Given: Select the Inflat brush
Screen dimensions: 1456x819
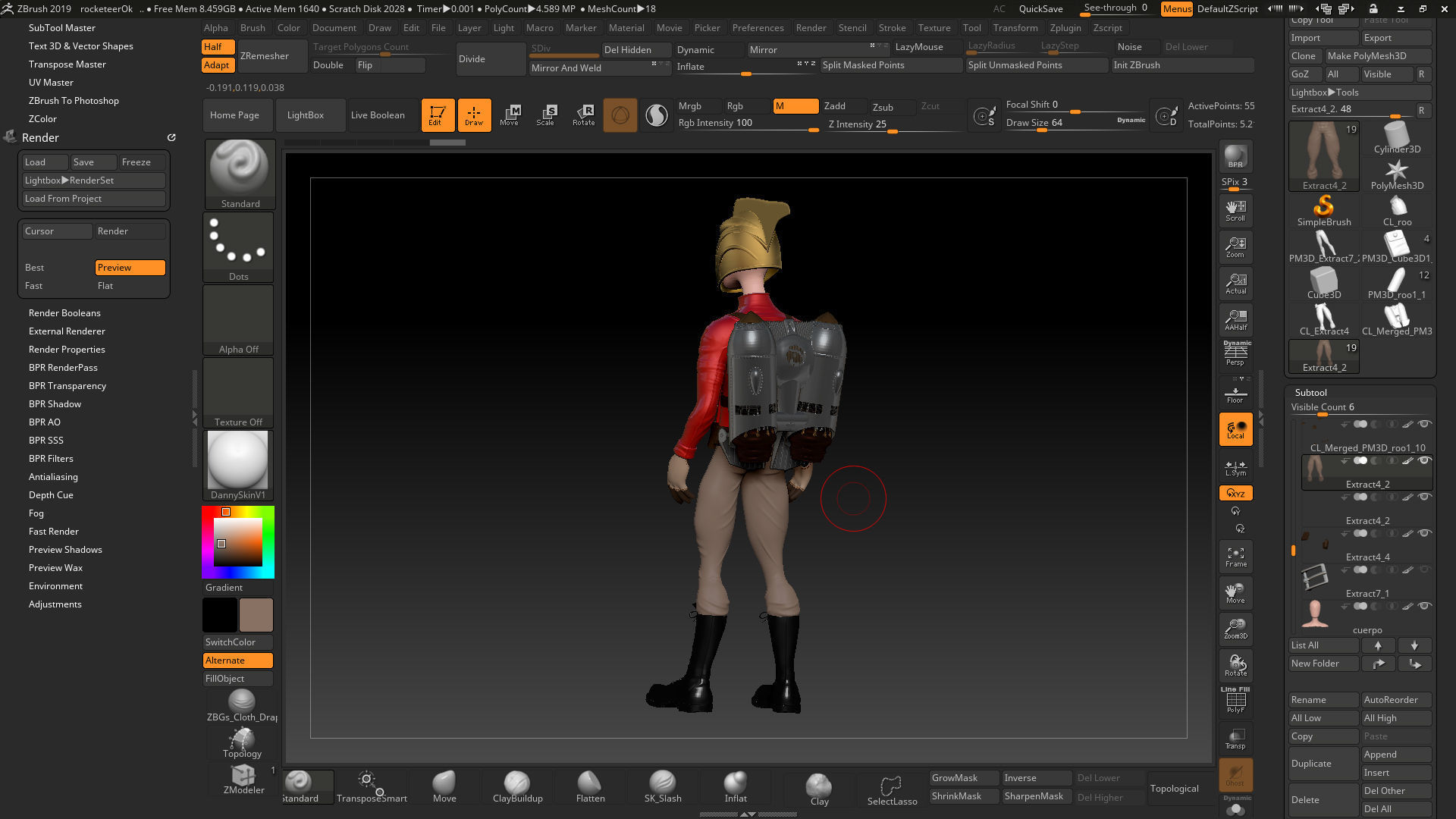Looking at the screenshot, I should point(736,786).
